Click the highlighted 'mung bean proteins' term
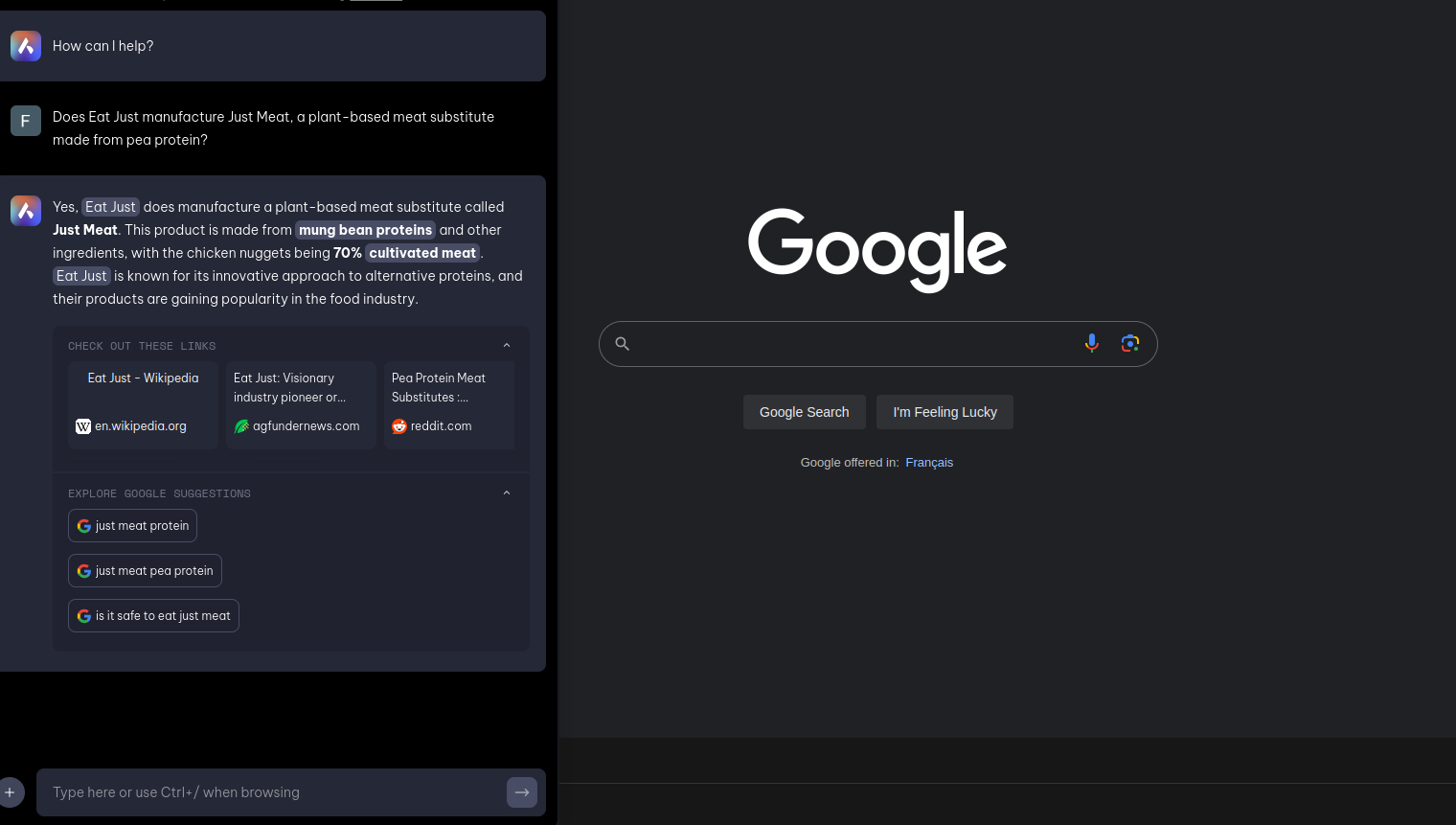Viewport: 1456px width, 825px height. click(x=365, y=230)
